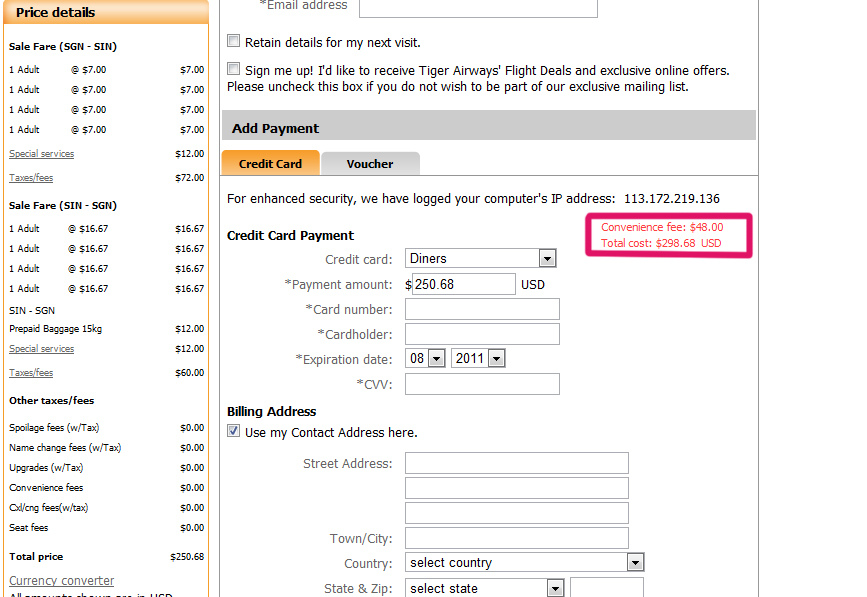Click the 'Upgrades (w/Tax)' row
This screenshot has height=597, width=867.
[x=106, y=468]
